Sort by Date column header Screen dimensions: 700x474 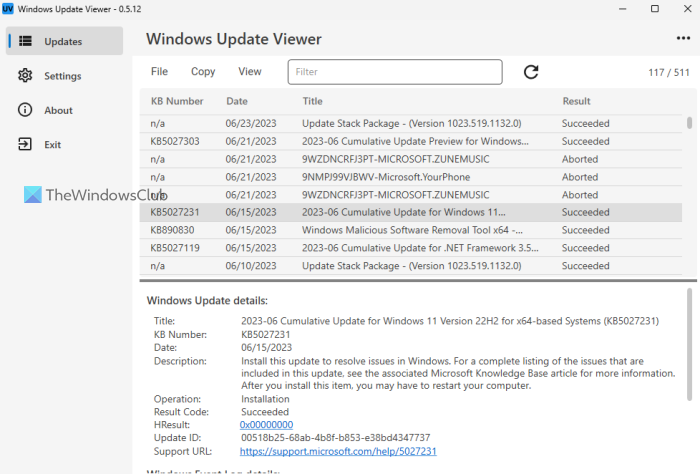coord(237,101)
